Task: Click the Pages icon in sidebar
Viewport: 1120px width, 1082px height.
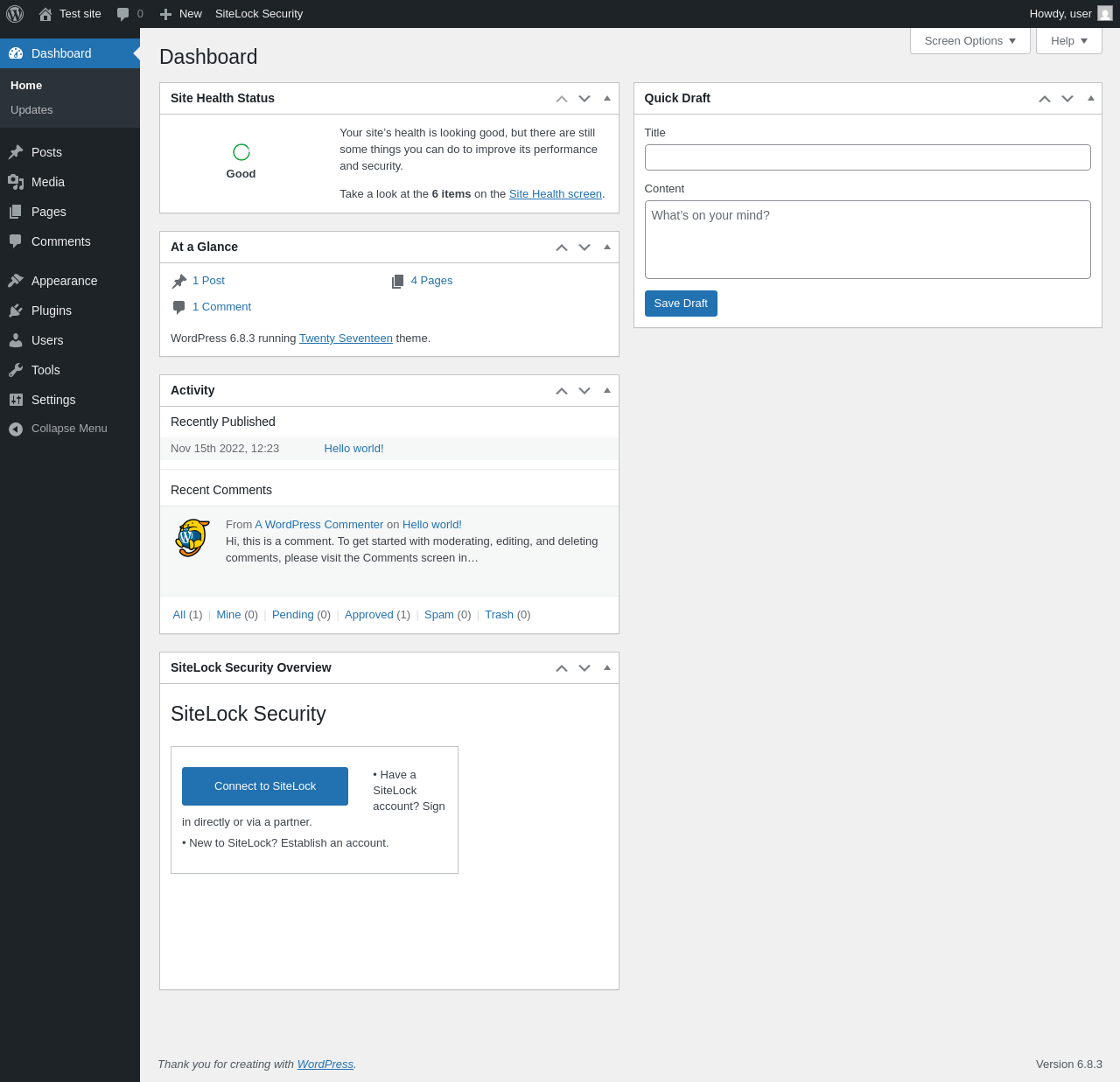Action: click(x=16, y=212)
